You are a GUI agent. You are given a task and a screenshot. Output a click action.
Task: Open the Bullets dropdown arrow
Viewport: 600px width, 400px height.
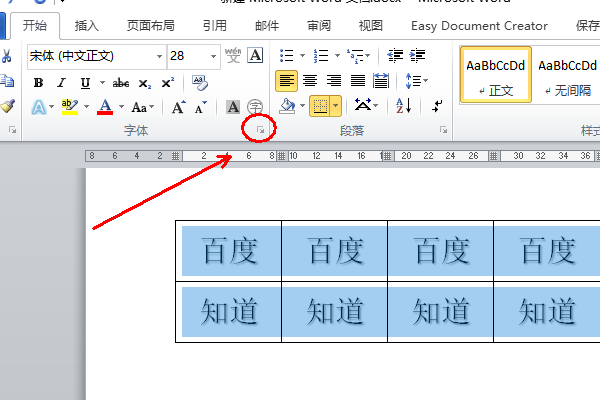pos(302,56)
